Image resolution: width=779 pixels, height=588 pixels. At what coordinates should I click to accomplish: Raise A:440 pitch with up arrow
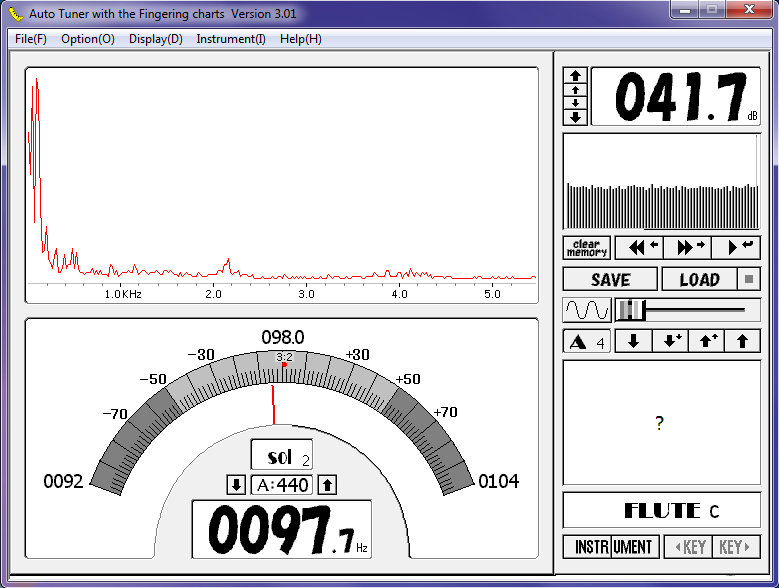tap(328, 485)
